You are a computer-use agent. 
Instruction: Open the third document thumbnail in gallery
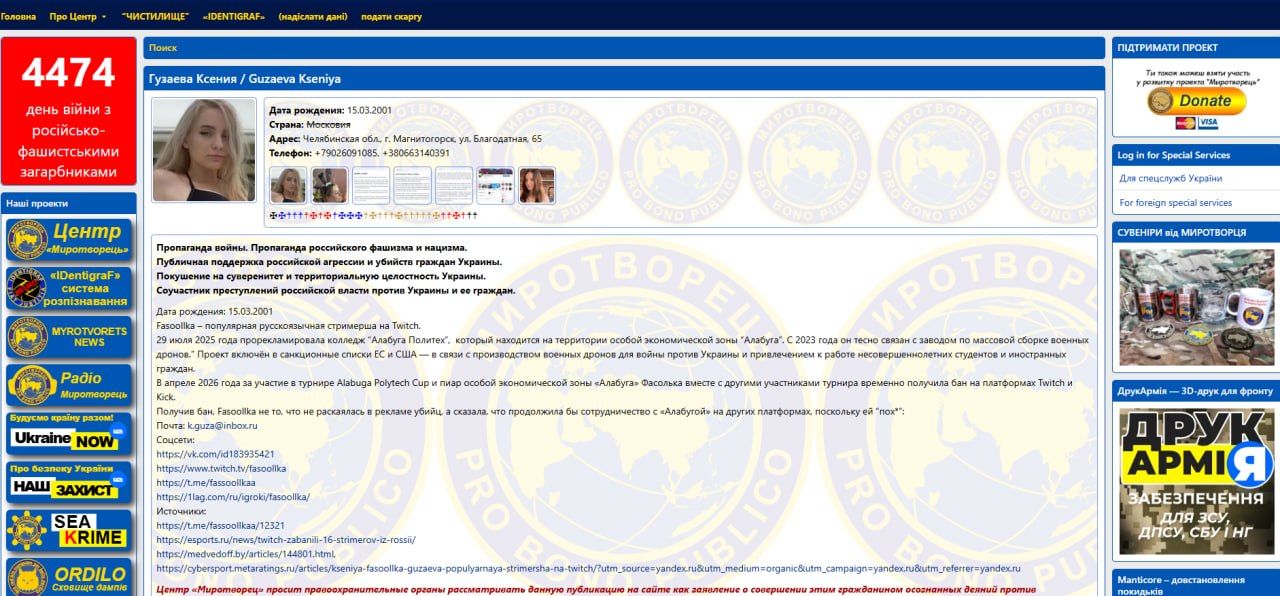371,186
